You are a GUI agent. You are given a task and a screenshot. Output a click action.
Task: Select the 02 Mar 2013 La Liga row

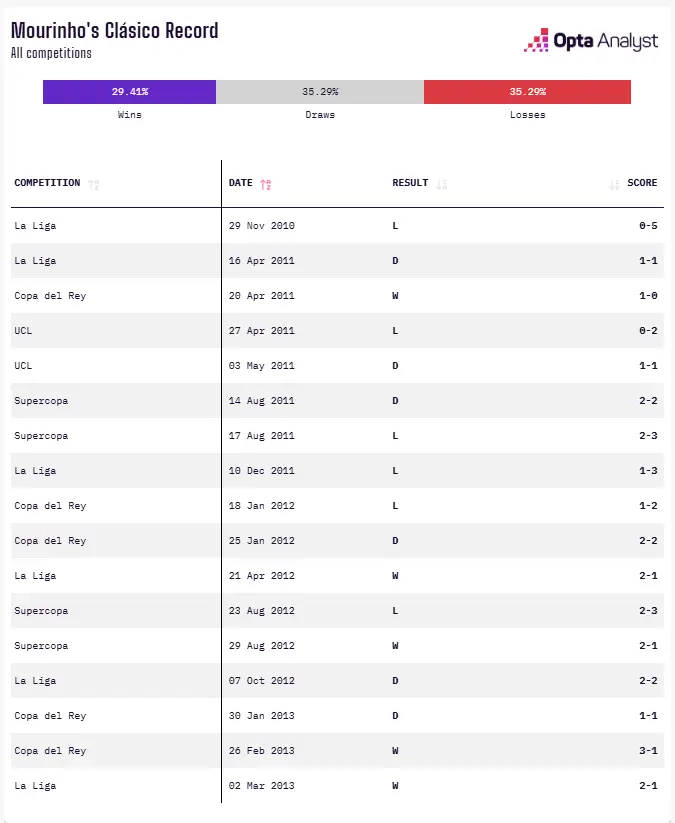tap(337, 786)
